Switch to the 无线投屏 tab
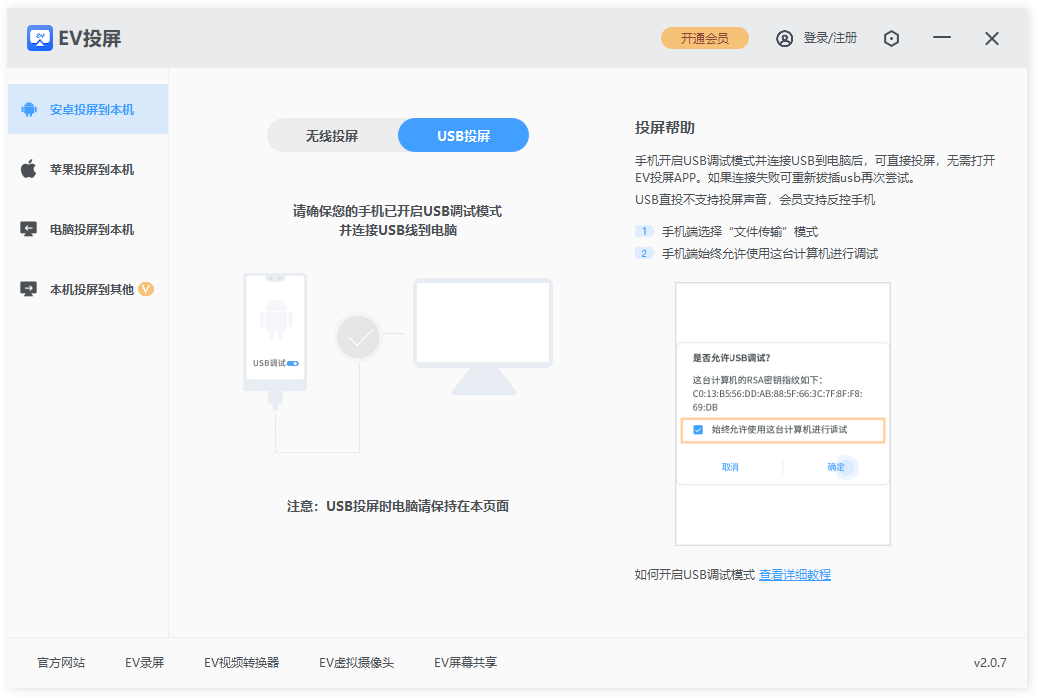This screenshot has width=1038, height=698. click(332, 135)
